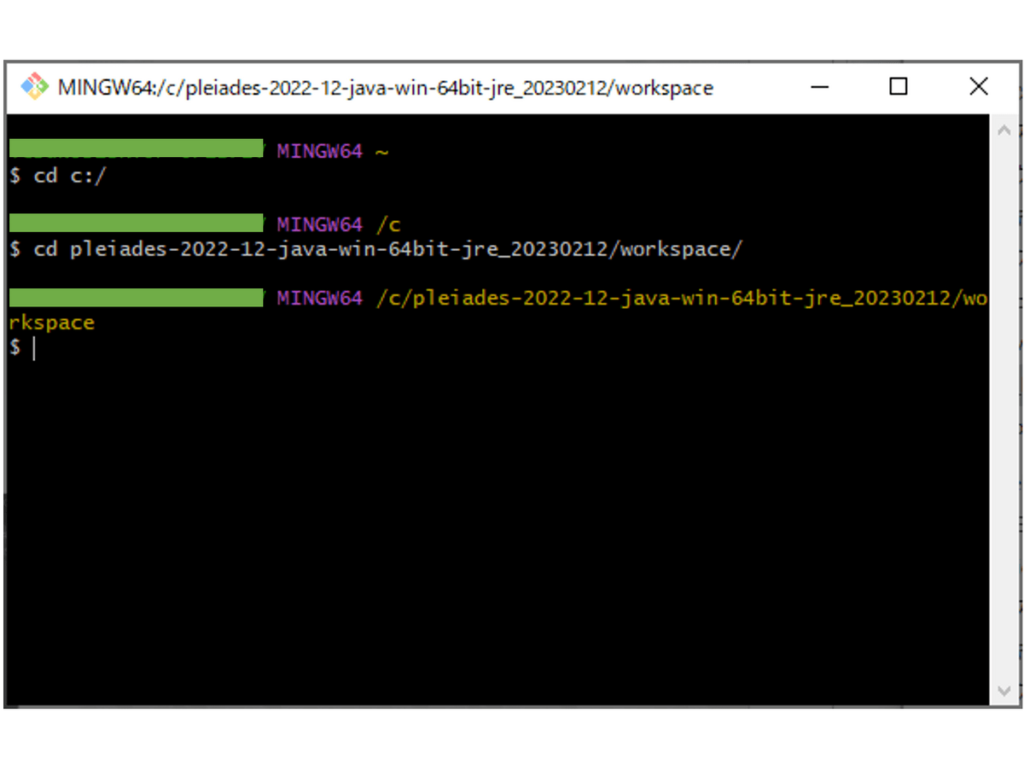This screenshot has height=768, width=1024.
Task: Click the 'cd pleiades-2022-12-java-win-64bit-jre_20230212/workspace/' command
Action: 376,249
